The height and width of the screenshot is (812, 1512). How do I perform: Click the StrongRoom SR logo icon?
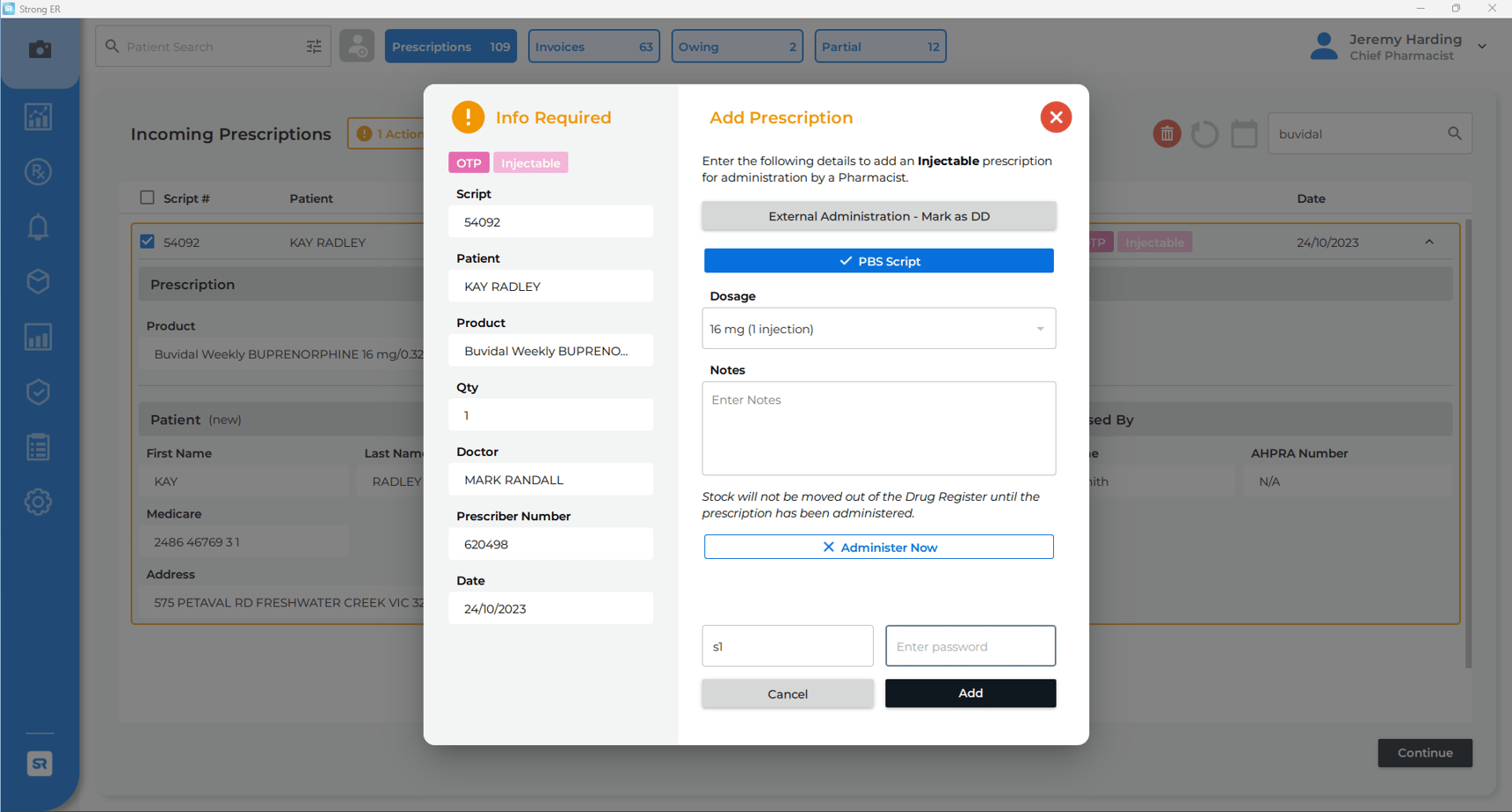[x=40, y=764]
